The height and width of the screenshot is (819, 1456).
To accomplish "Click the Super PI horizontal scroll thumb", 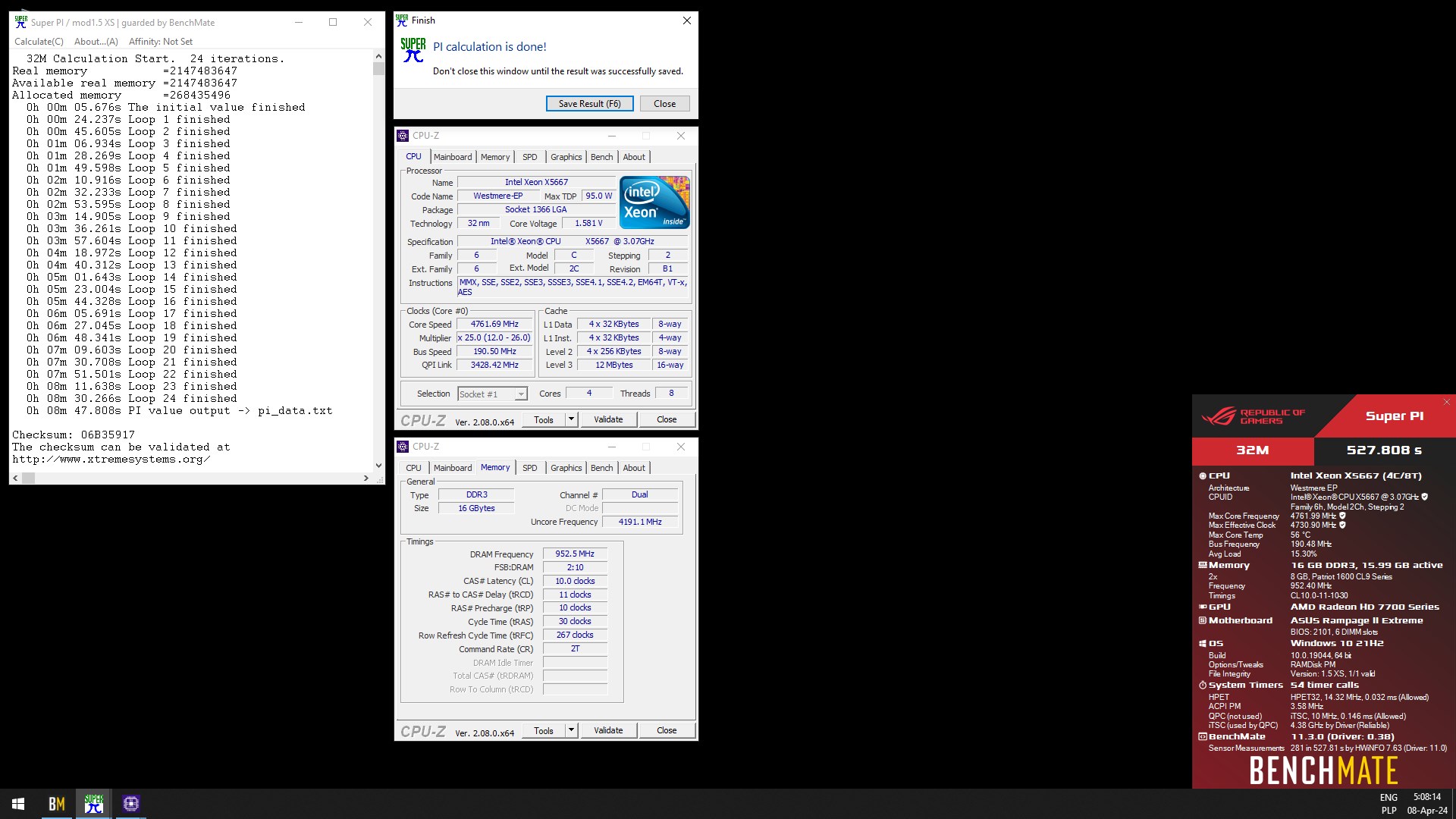I will point(29,479).
